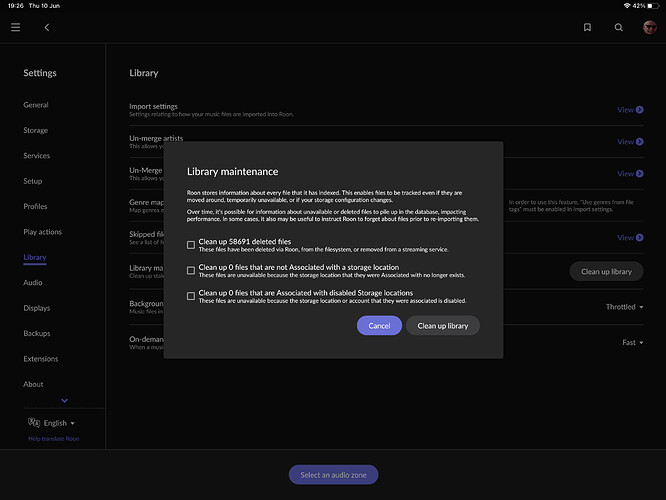Image resolution: width=666 pixels, height=500 pixels.
Task: Check clean up files with disabled Storage locations
Action: click(191, 296)
